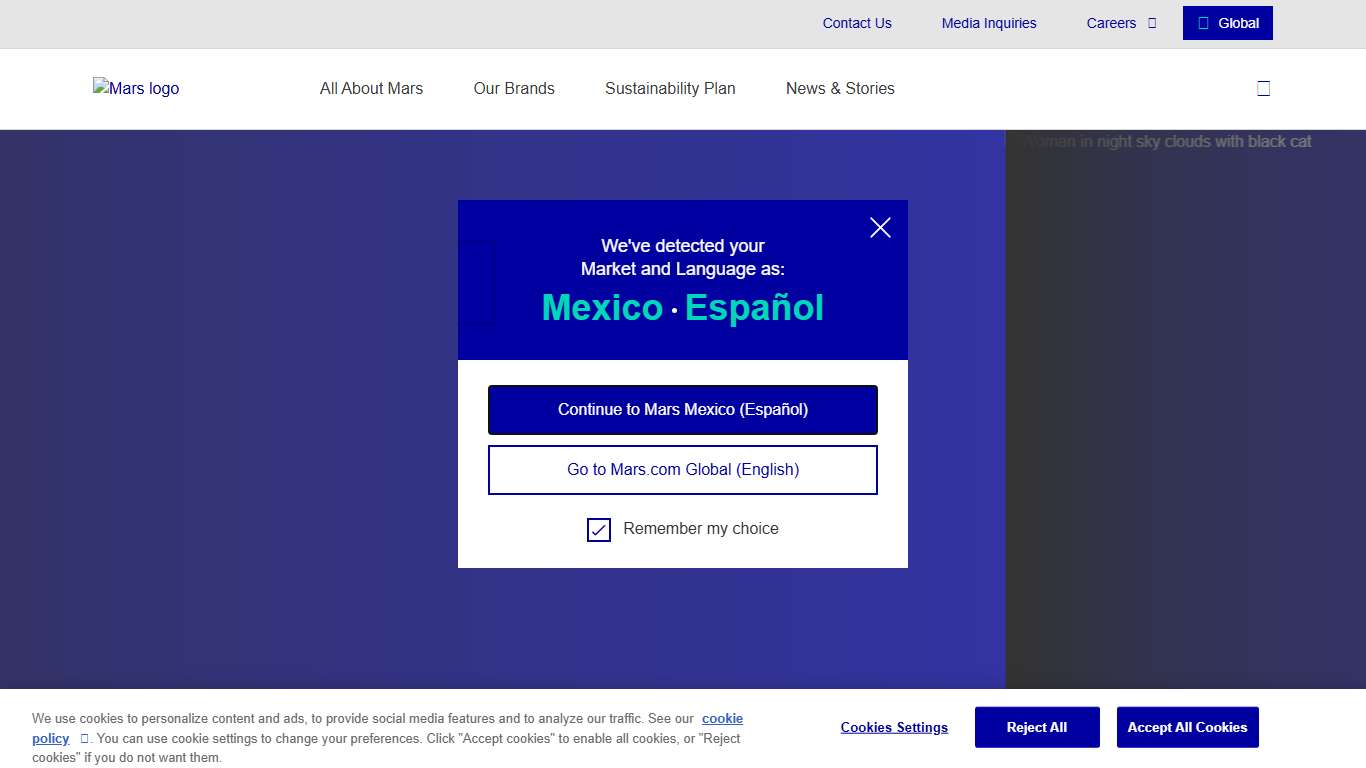1366x768 pixels.
Task: Open the All About Mars menu
Action: click(x=371, y=88)
